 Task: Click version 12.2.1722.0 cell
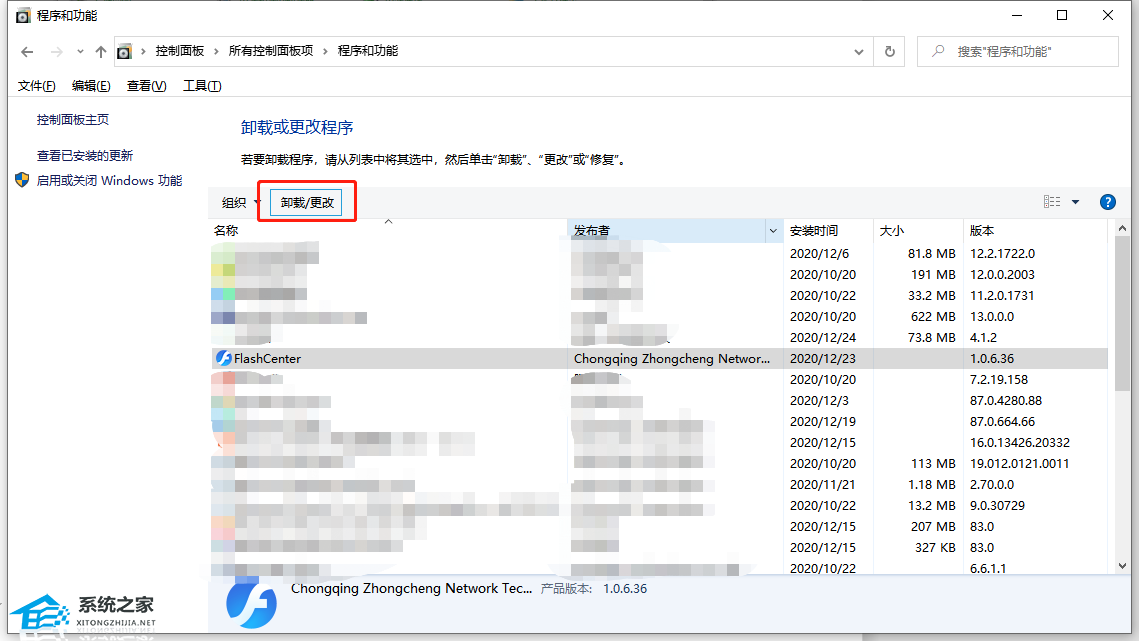(1002, 254)
